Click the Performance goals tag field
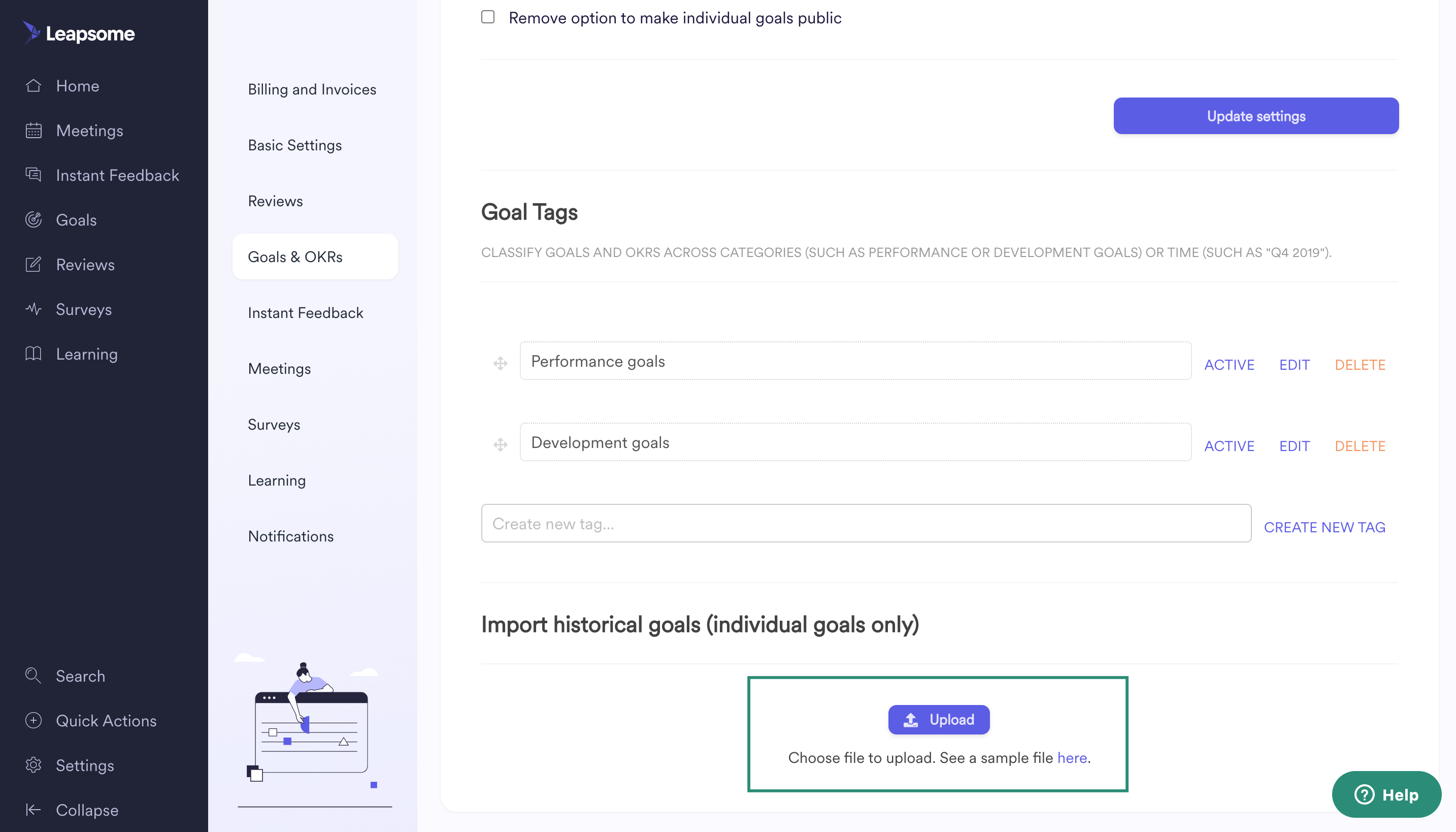 click(x=855, y=361)
